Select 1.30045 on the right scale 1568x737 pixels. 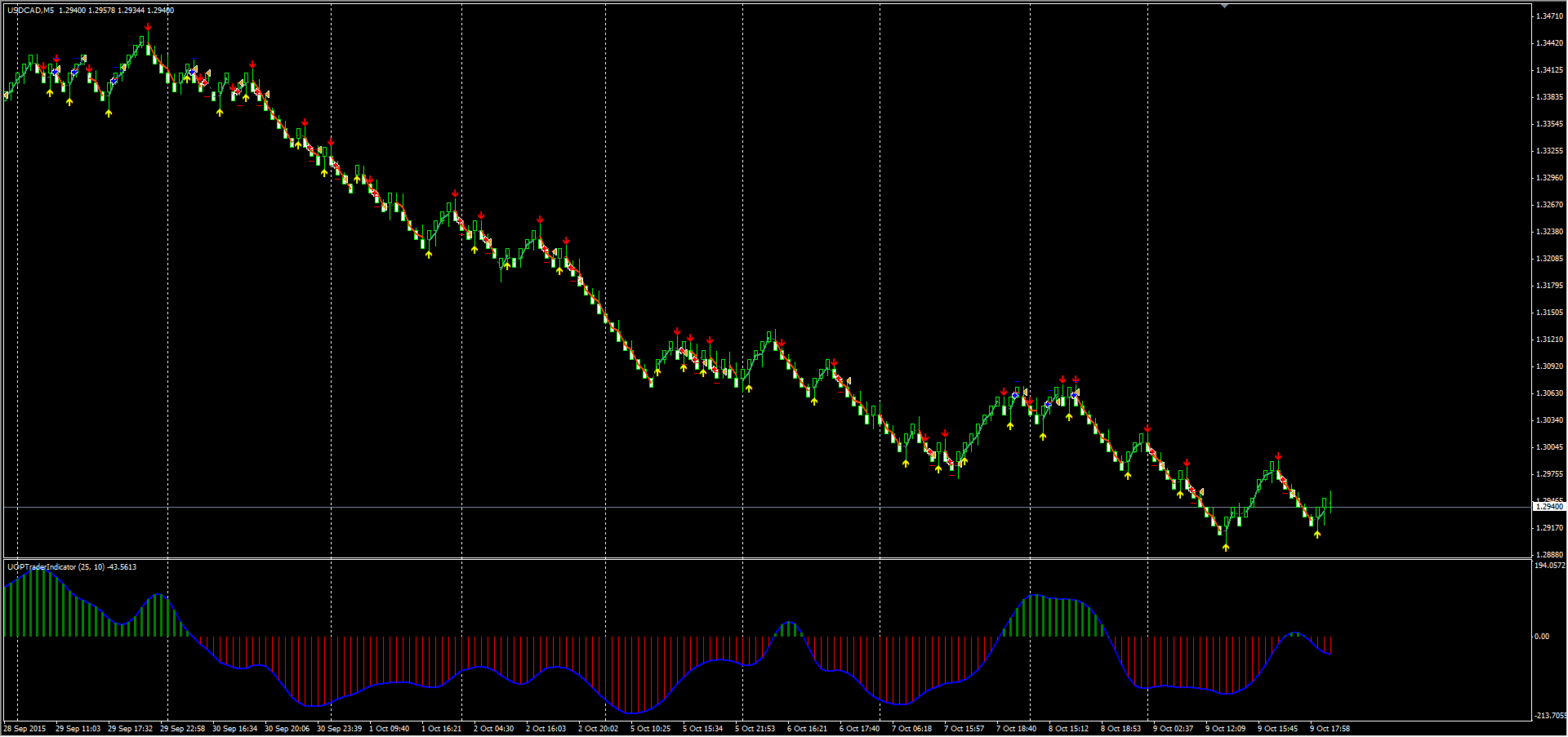1549,447
